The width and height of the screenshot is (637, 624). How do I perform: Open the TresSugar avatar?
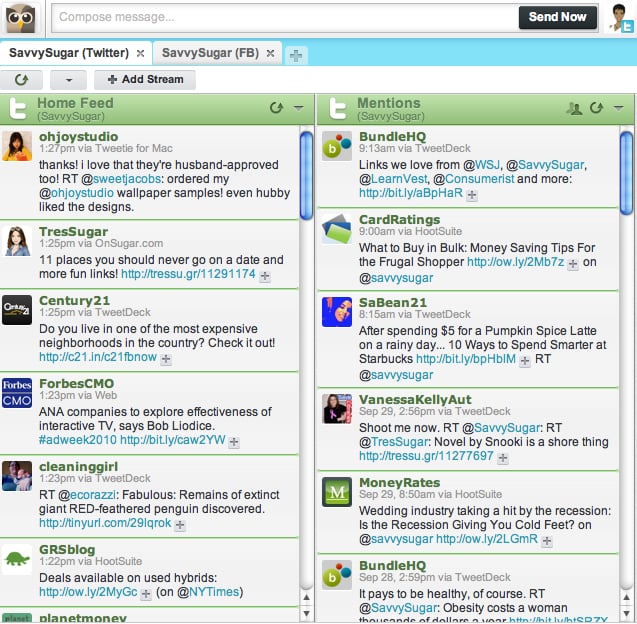[17, 241]
